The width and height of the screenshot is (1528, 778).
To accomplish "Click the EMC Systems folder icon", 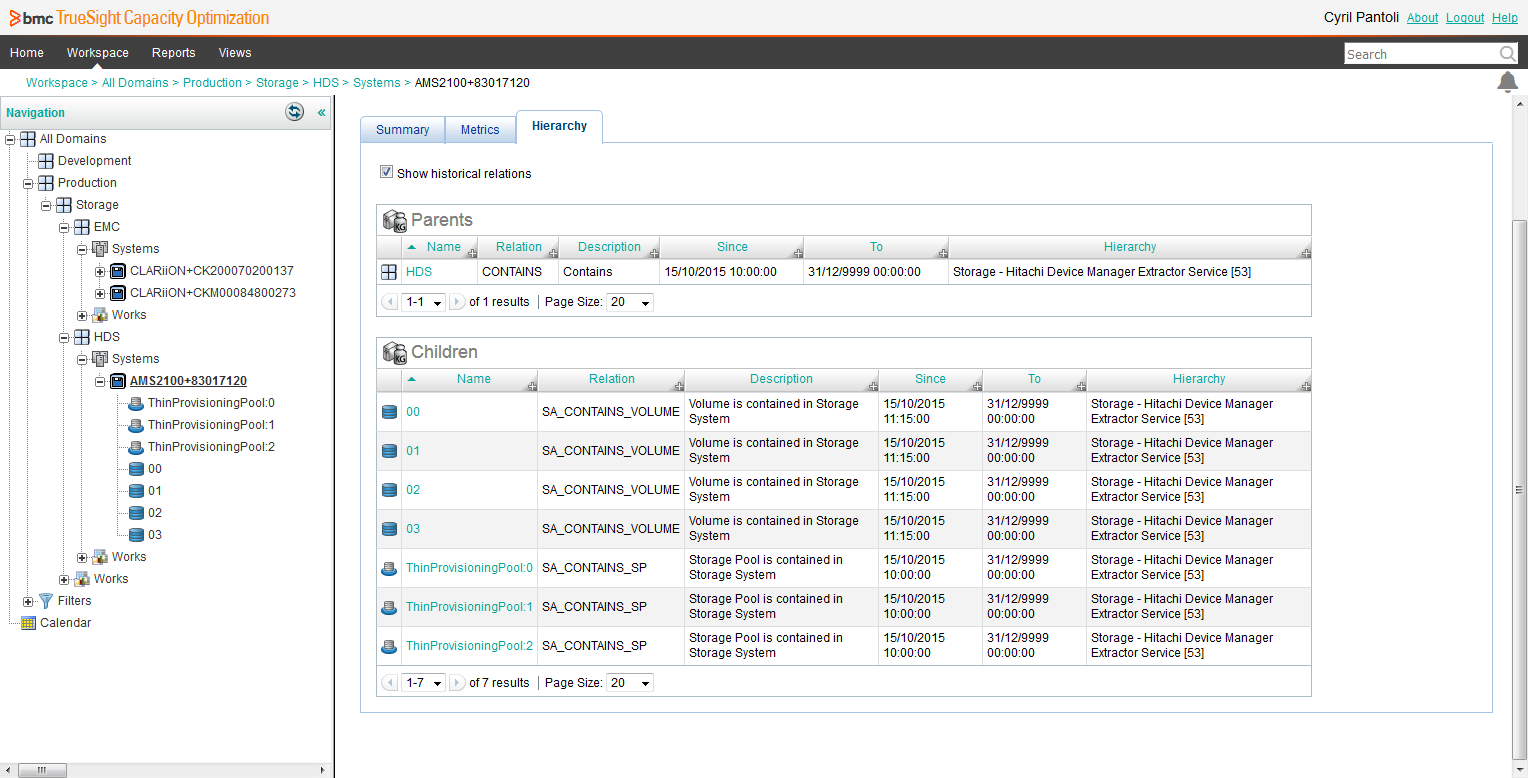I will (100, 249).
